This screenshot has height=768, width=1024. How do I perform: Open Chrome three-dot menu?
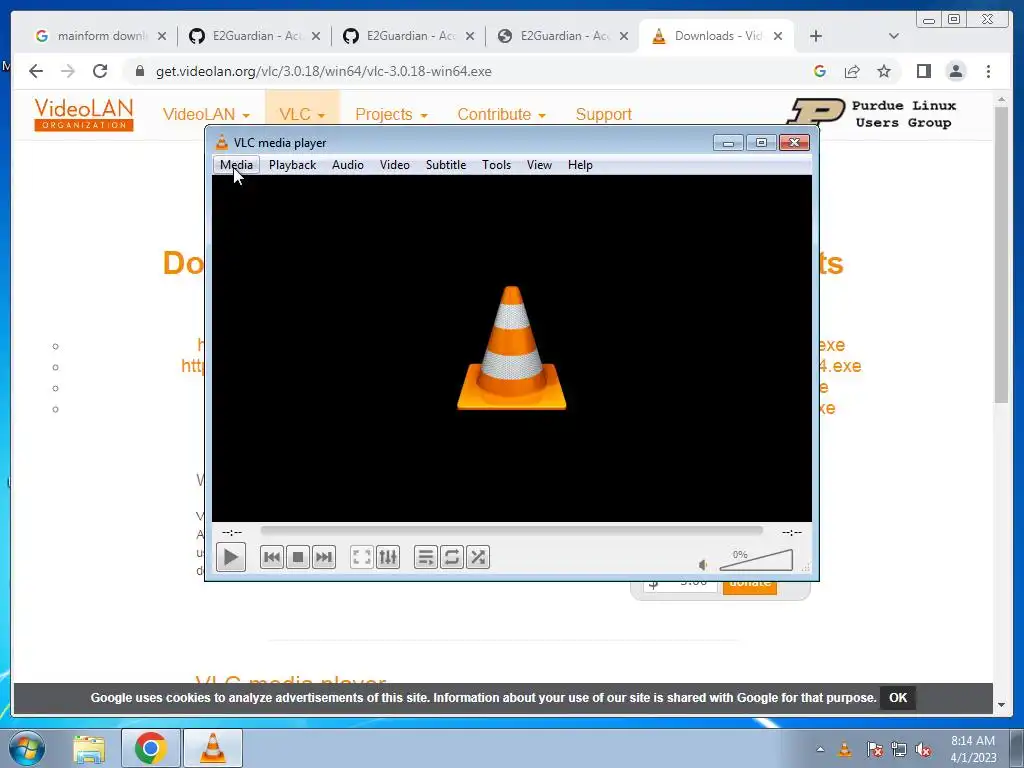988,71
